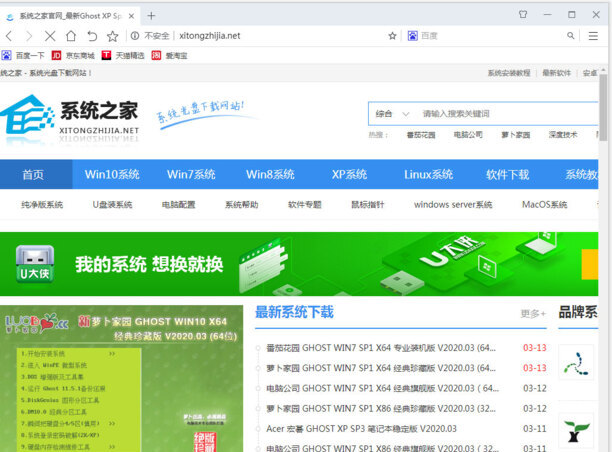This screenshot has height=452, width=612.
Task: Click 最新软件 top link
Action: tap(557, 73)
